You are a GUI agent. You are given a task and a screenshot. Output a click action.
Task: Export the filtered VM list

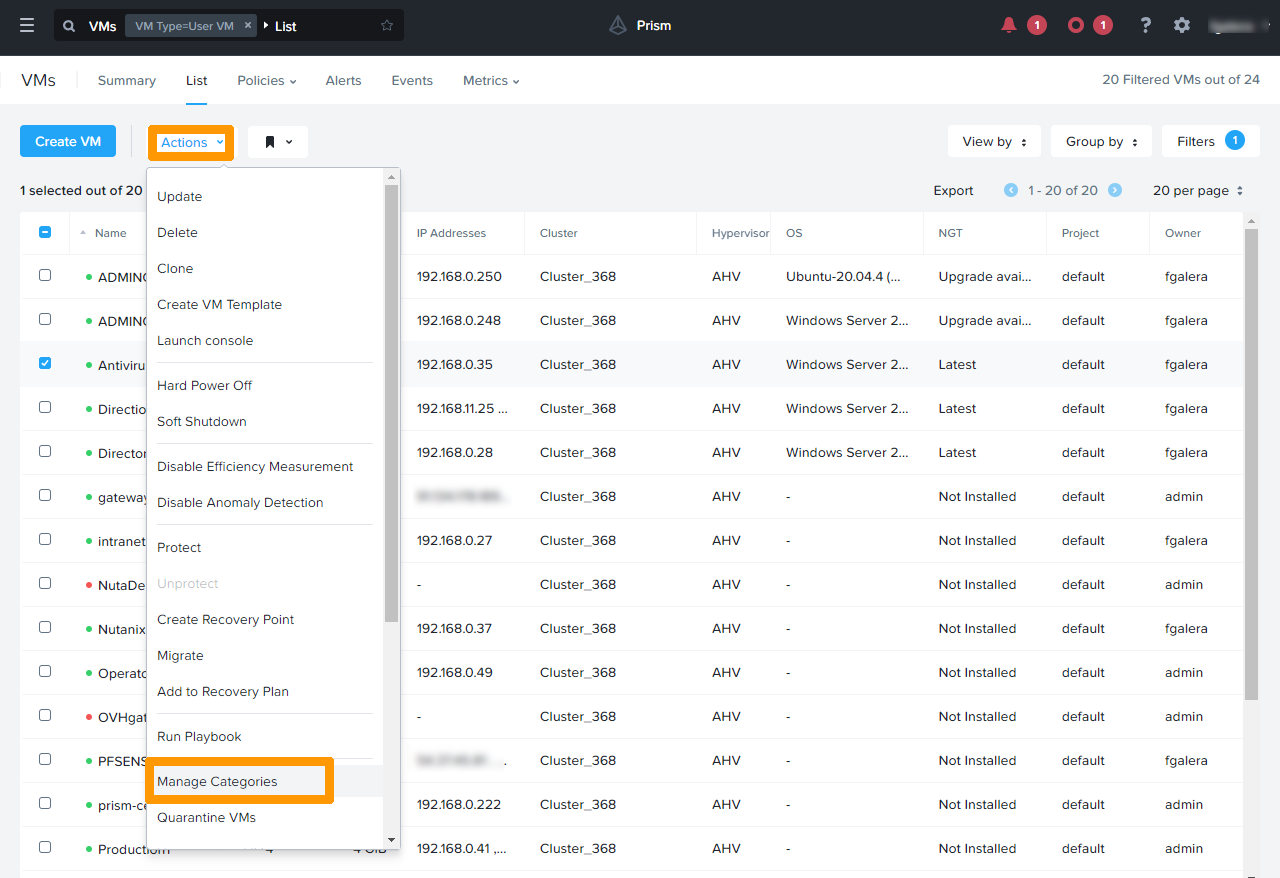pos(953,190)
